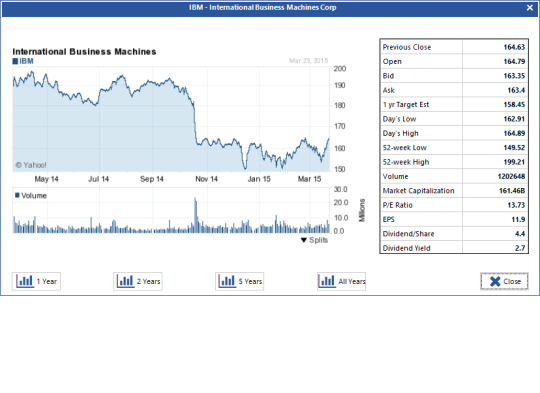Select the 52-week Low value 149.52
The height and width of the screenshot is (393, 540).
pyautogui.click(x=514, y=148)
